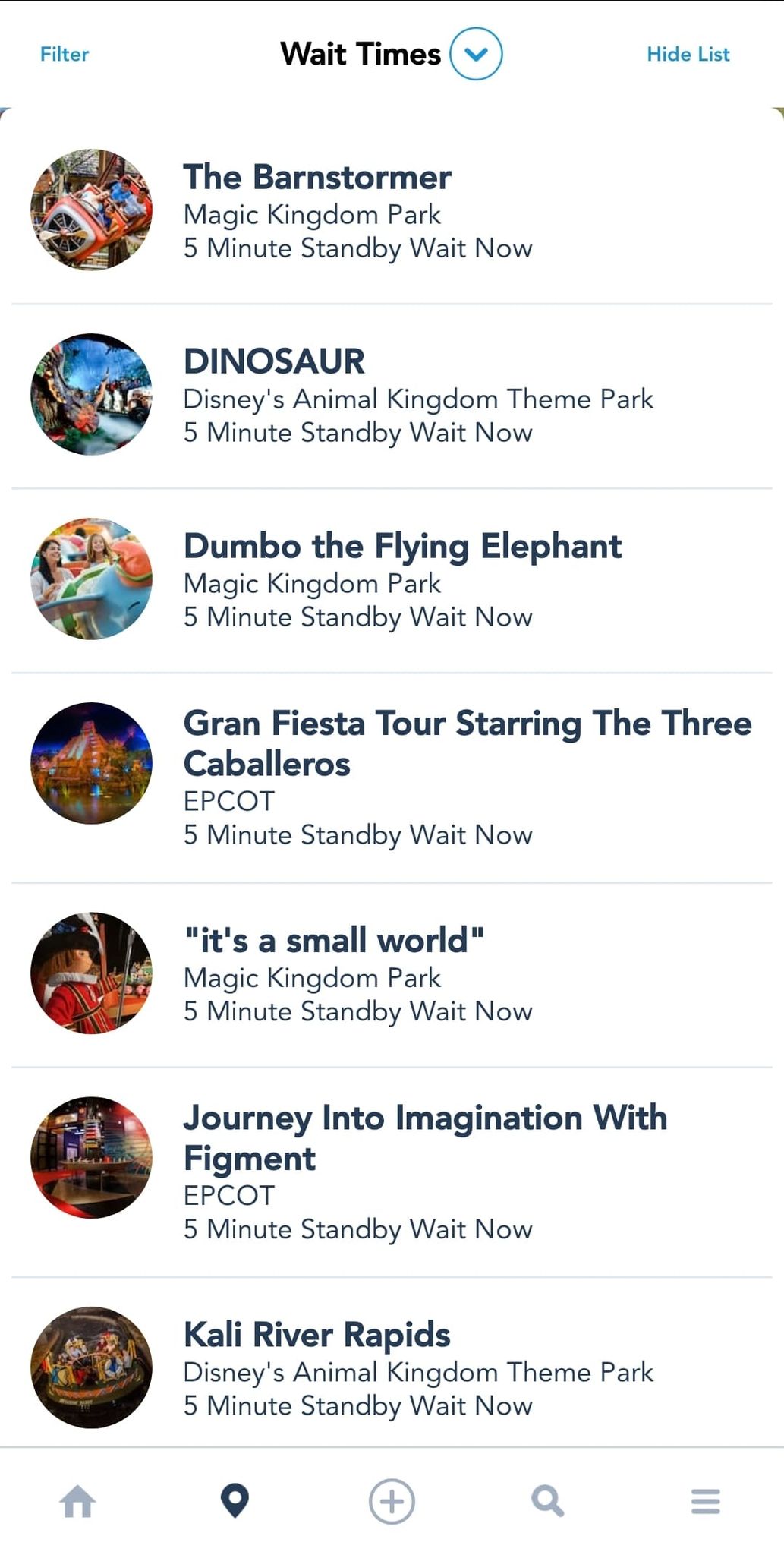Click the Hide List link
Screen dimensions: 784x1555
click(x=688, y=54)
